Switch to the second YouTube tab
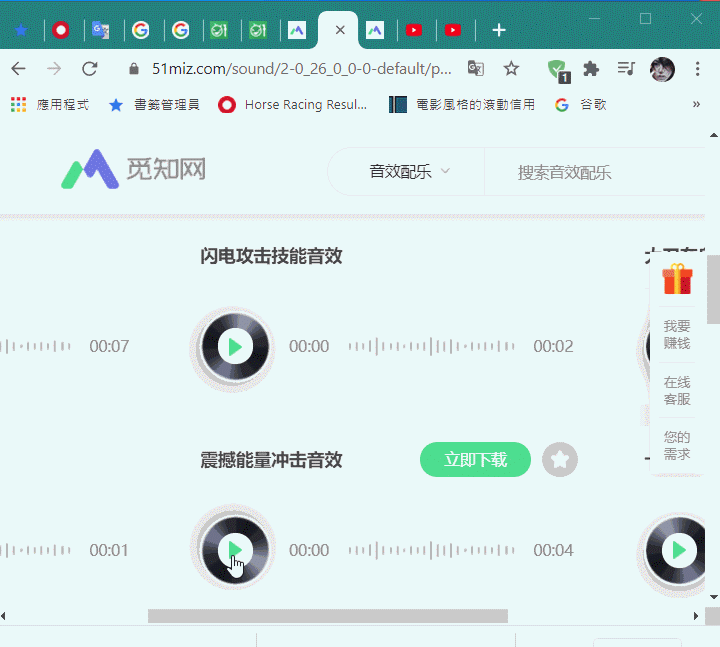 [453, 30]
